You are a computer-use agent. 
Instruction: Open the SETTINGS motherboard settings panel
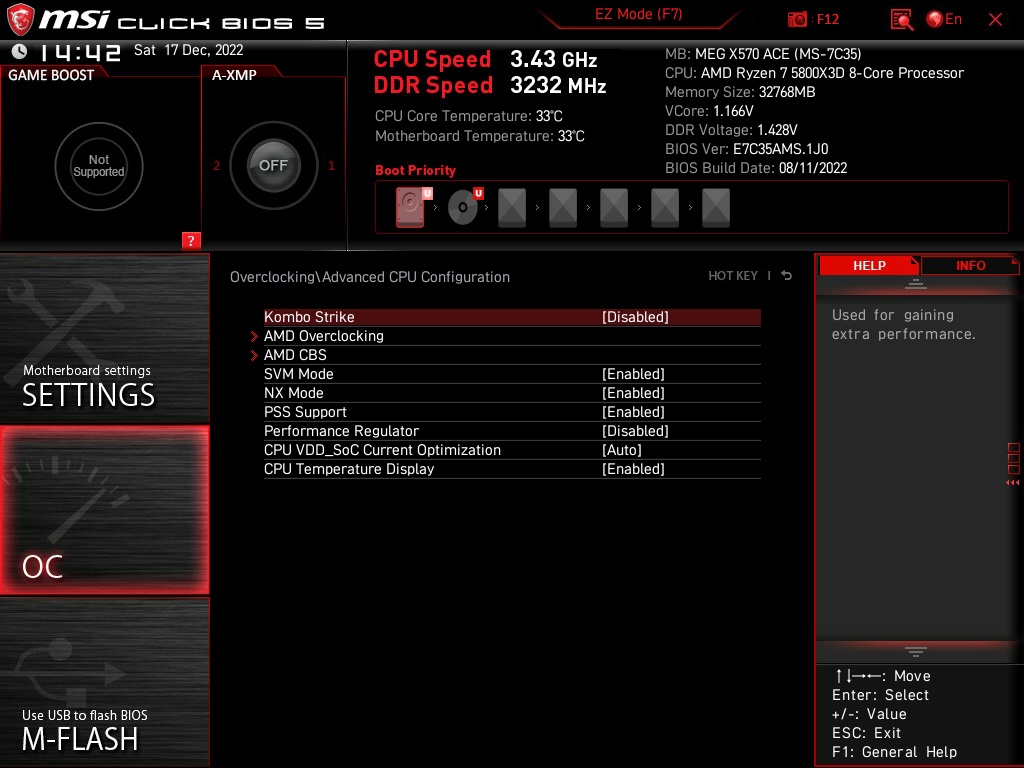click(x=104, y=338)
